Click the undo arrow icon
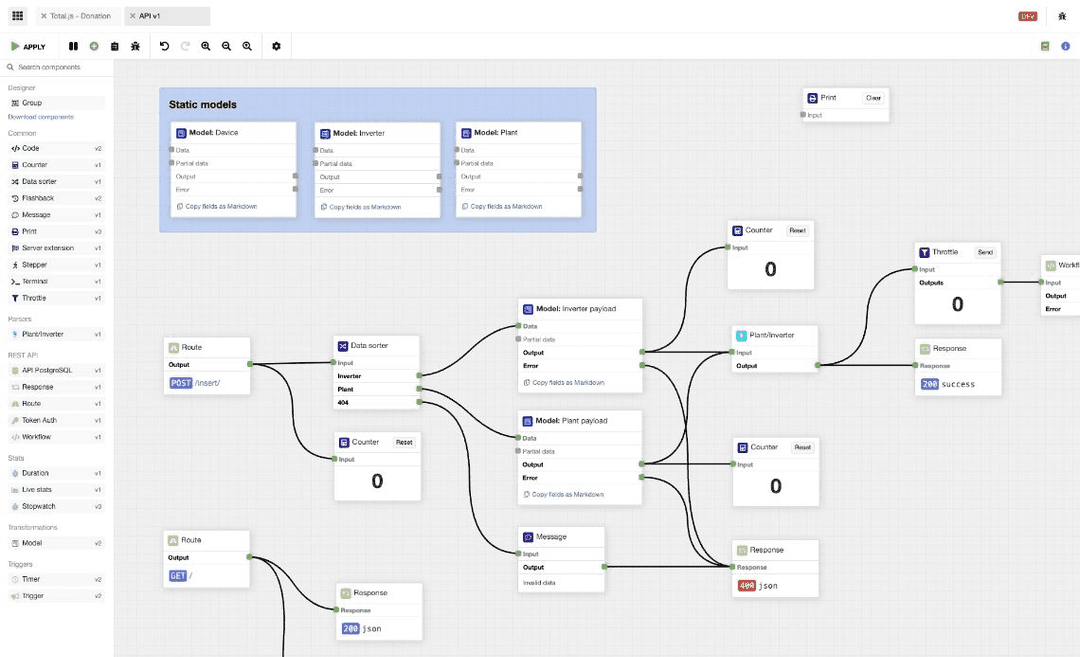This screenshot has width=1080, height=657. [164, 46]
